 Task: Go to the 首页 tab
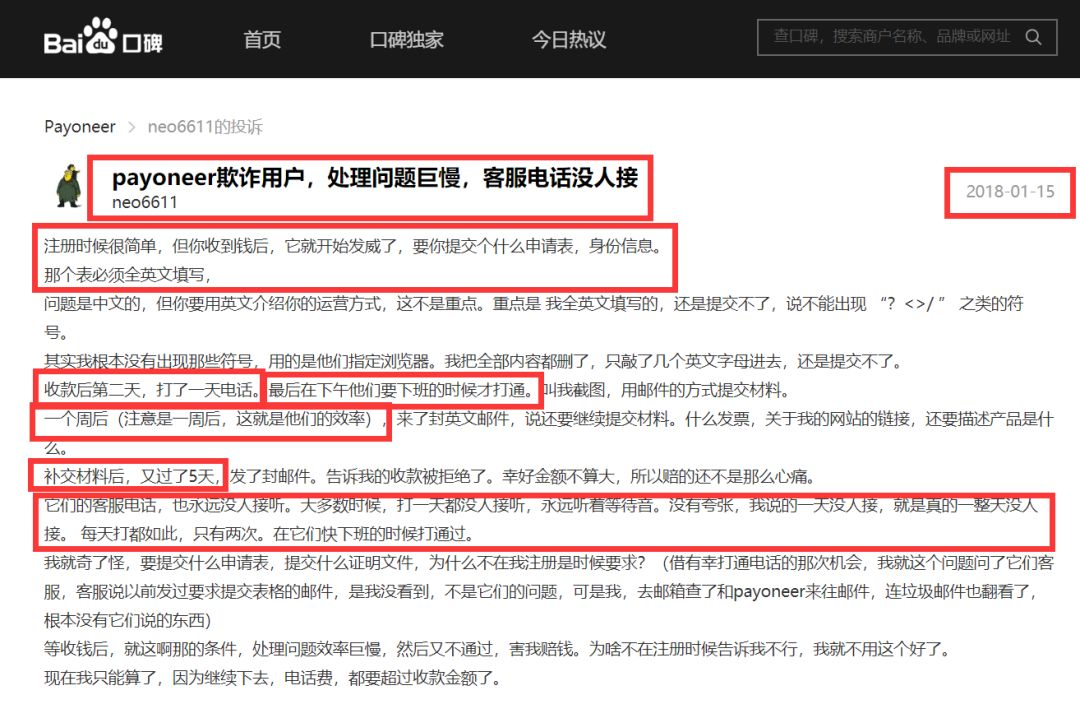tap(262, 39)
